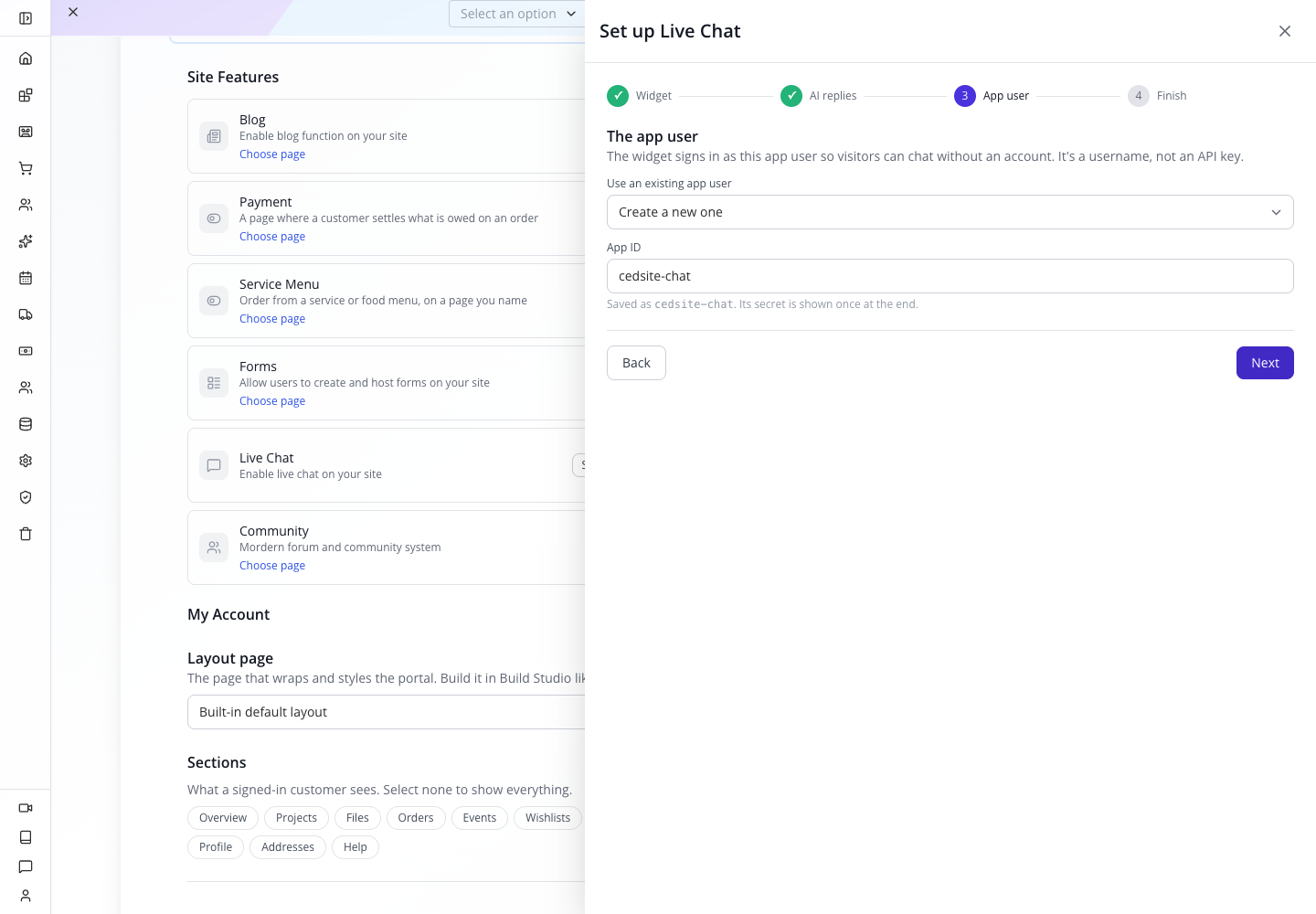The image size is (1316, 914).
Task: Open the video camera icon in sidebar
Action: 26,808
